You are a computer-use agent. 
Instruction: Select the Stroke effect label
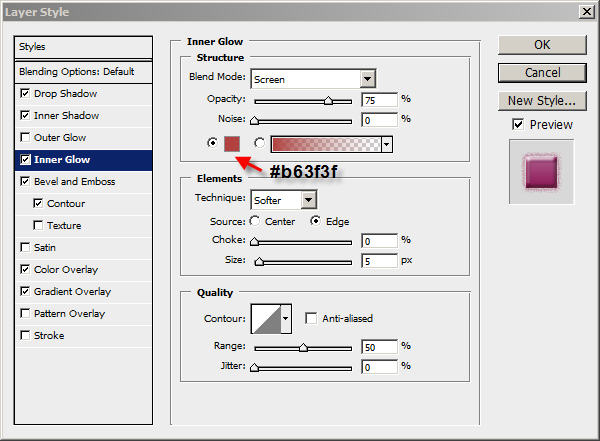coord(49,335)
